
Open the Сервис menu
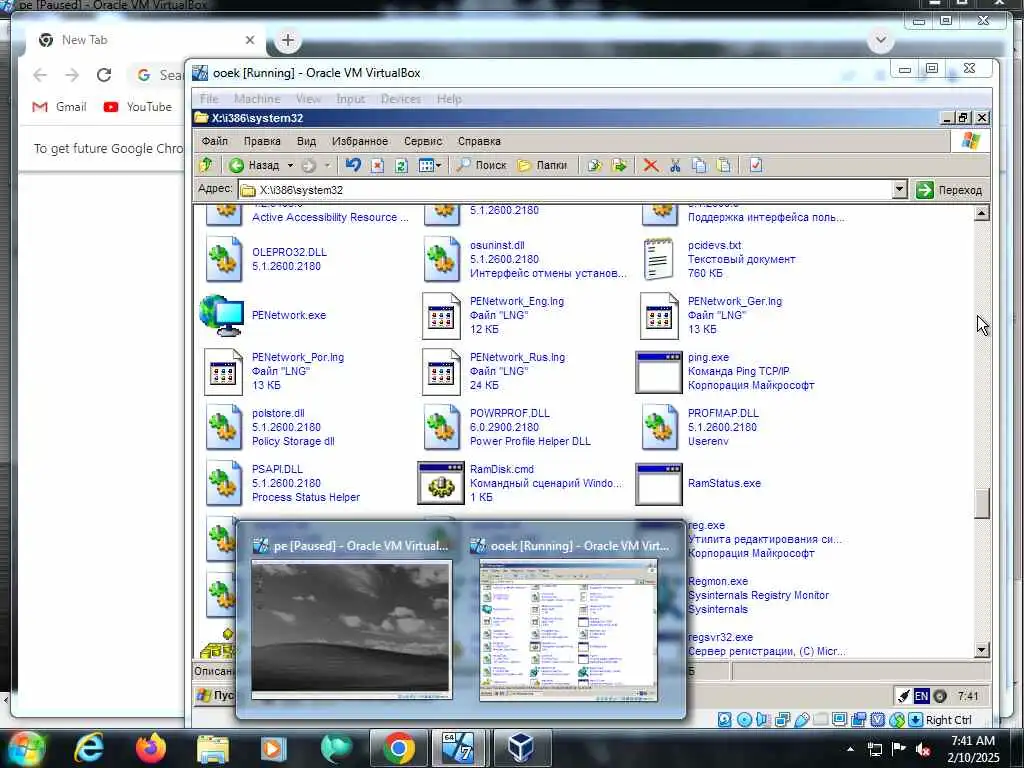pos(423,141)
